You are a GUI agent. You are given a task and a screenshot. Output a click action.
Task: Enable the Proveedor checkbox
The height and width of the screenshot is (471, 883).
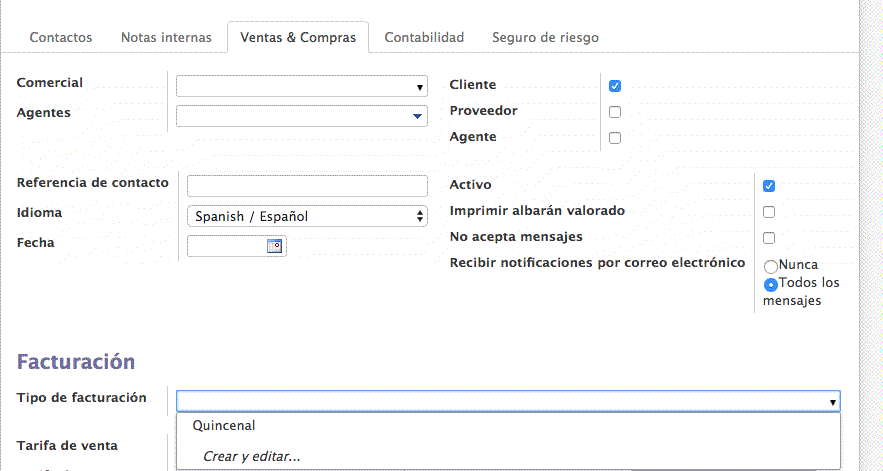coord(615,112)
